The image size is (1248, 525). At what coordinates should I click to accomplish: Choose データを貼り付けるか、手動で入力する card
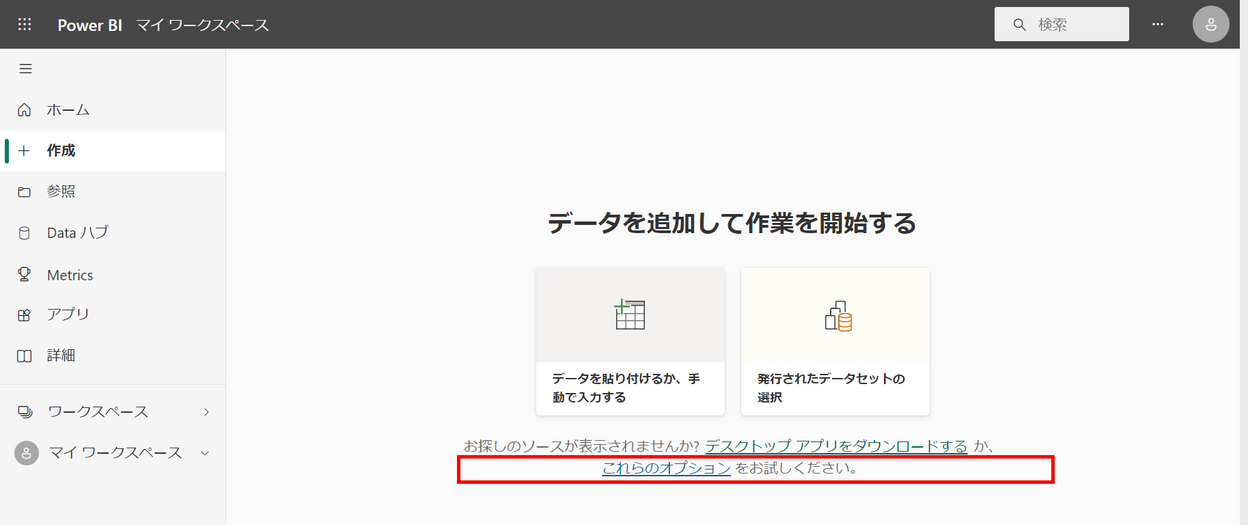[x=630, y=341]
